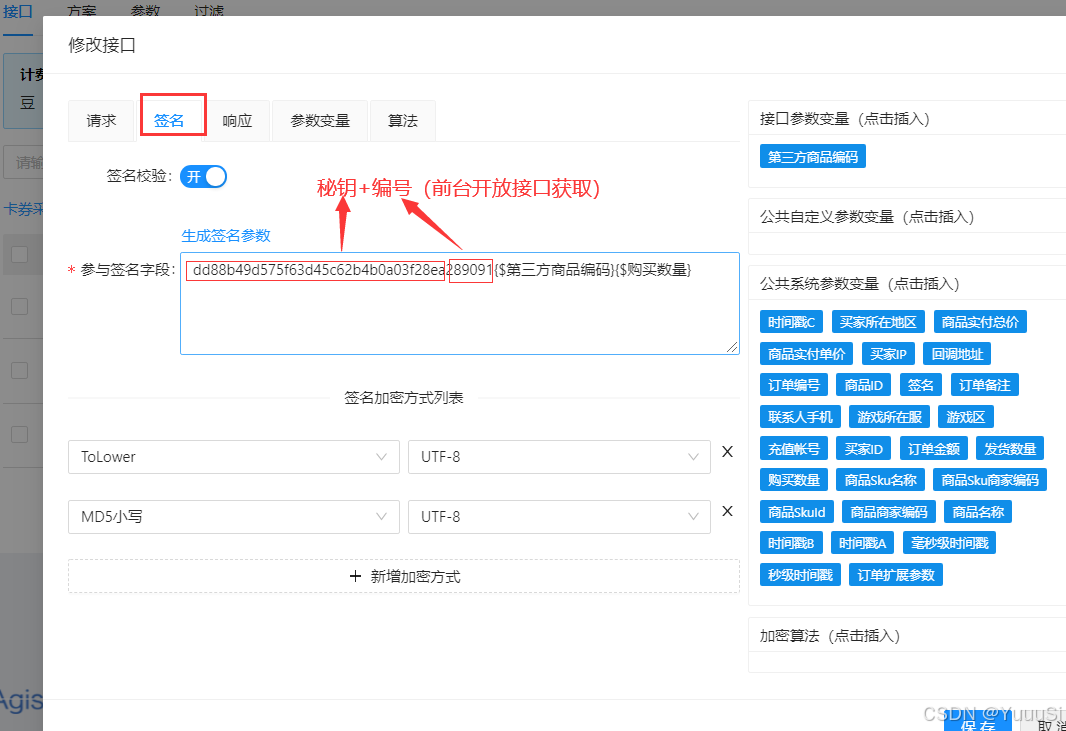Insert the 回调地址 variable

pos(957,354)
